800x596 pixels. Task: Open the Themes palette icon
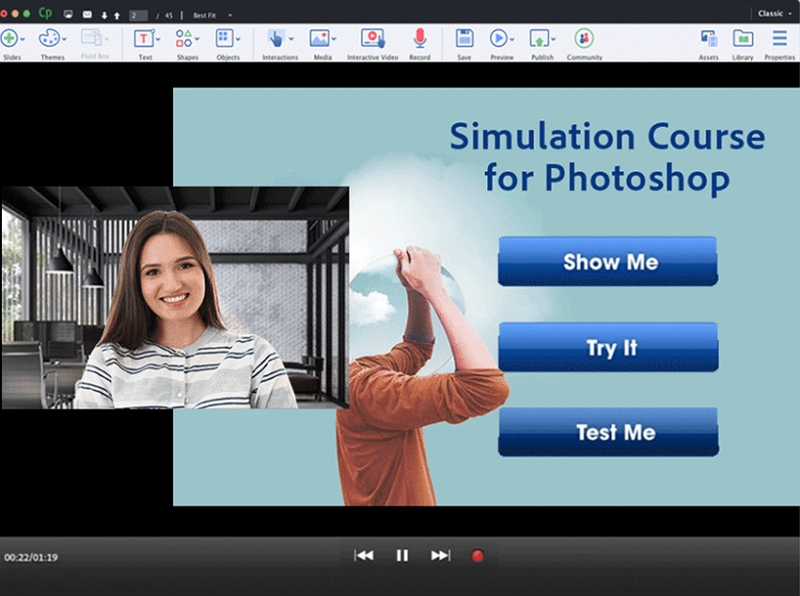pos(49,38)
